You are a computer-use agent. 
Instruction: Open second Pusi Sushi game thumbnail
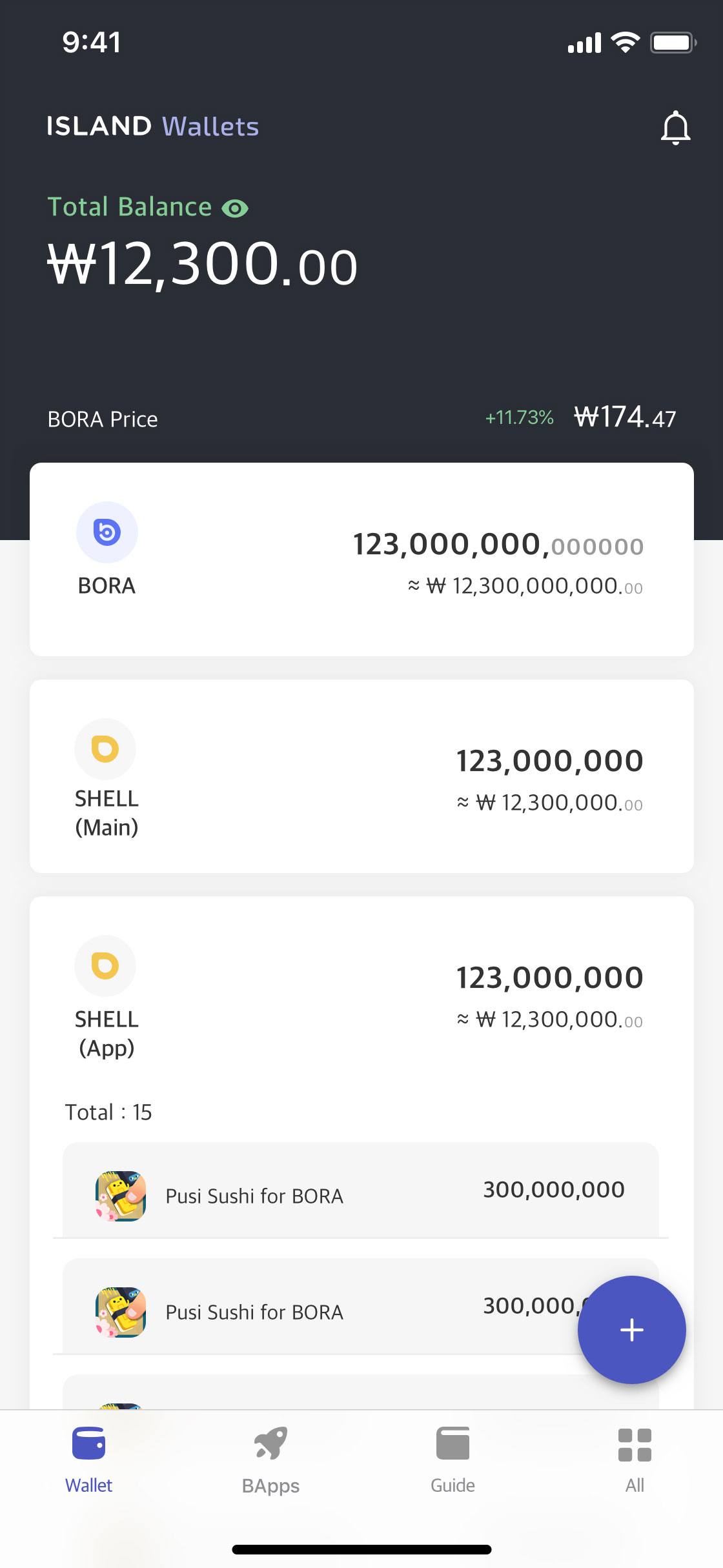click(121, 1312)
